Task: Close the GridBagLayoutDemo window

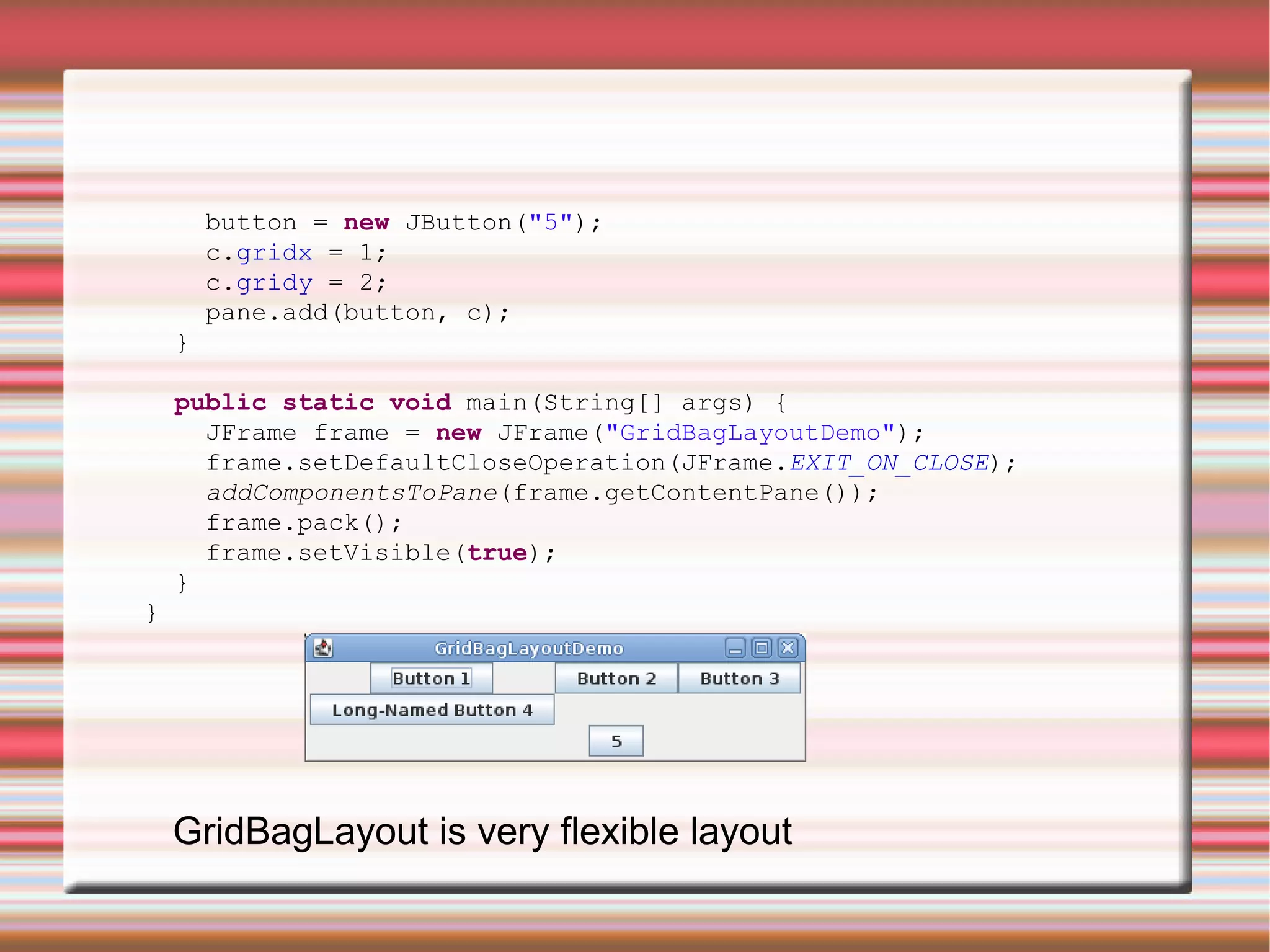Action: (788, 648)
